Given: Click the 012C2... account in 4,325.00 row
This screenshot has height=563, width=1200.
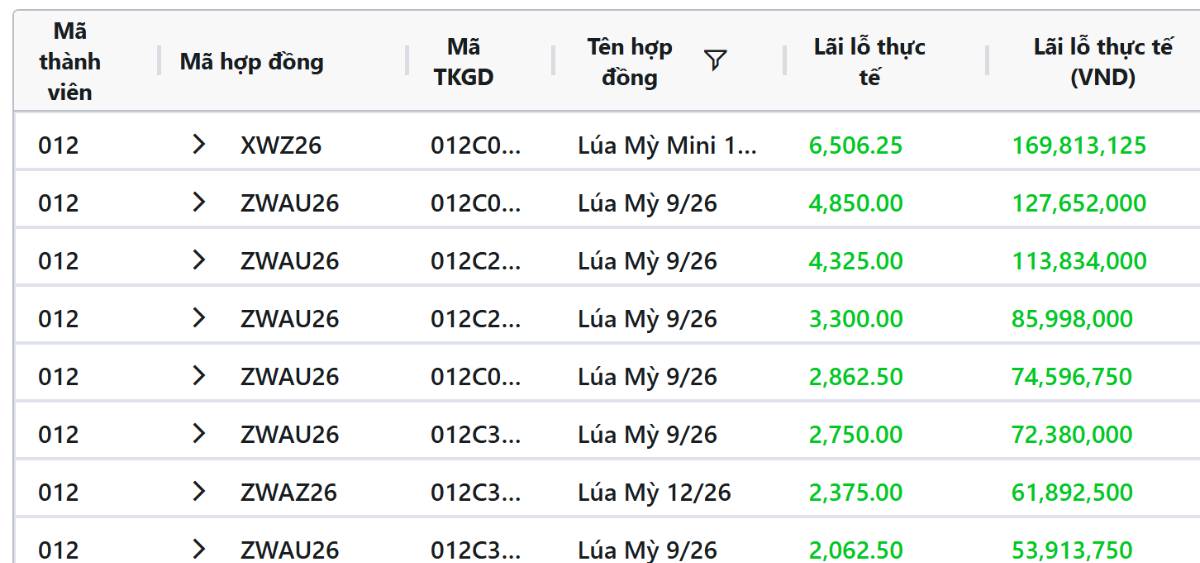Looking at the screenshot, I should click(x=474, y=262).
